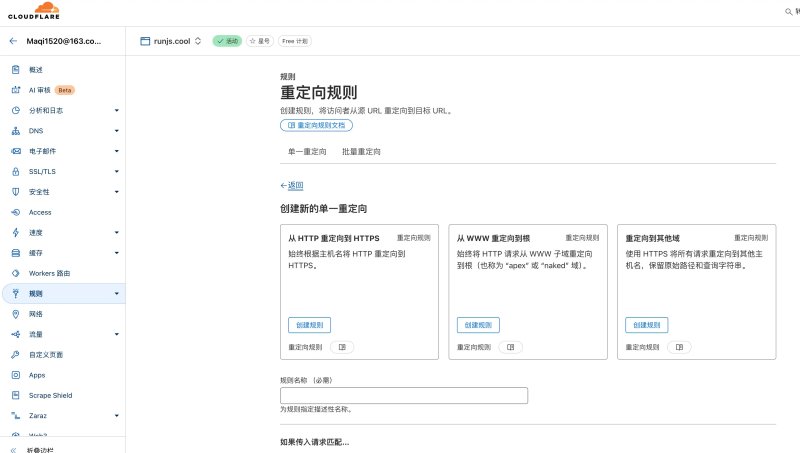Screen dimensions: 800x453
Task: Expand Zaraz submenu arrow
Action: pyautogui.click(x=117, y=416)
